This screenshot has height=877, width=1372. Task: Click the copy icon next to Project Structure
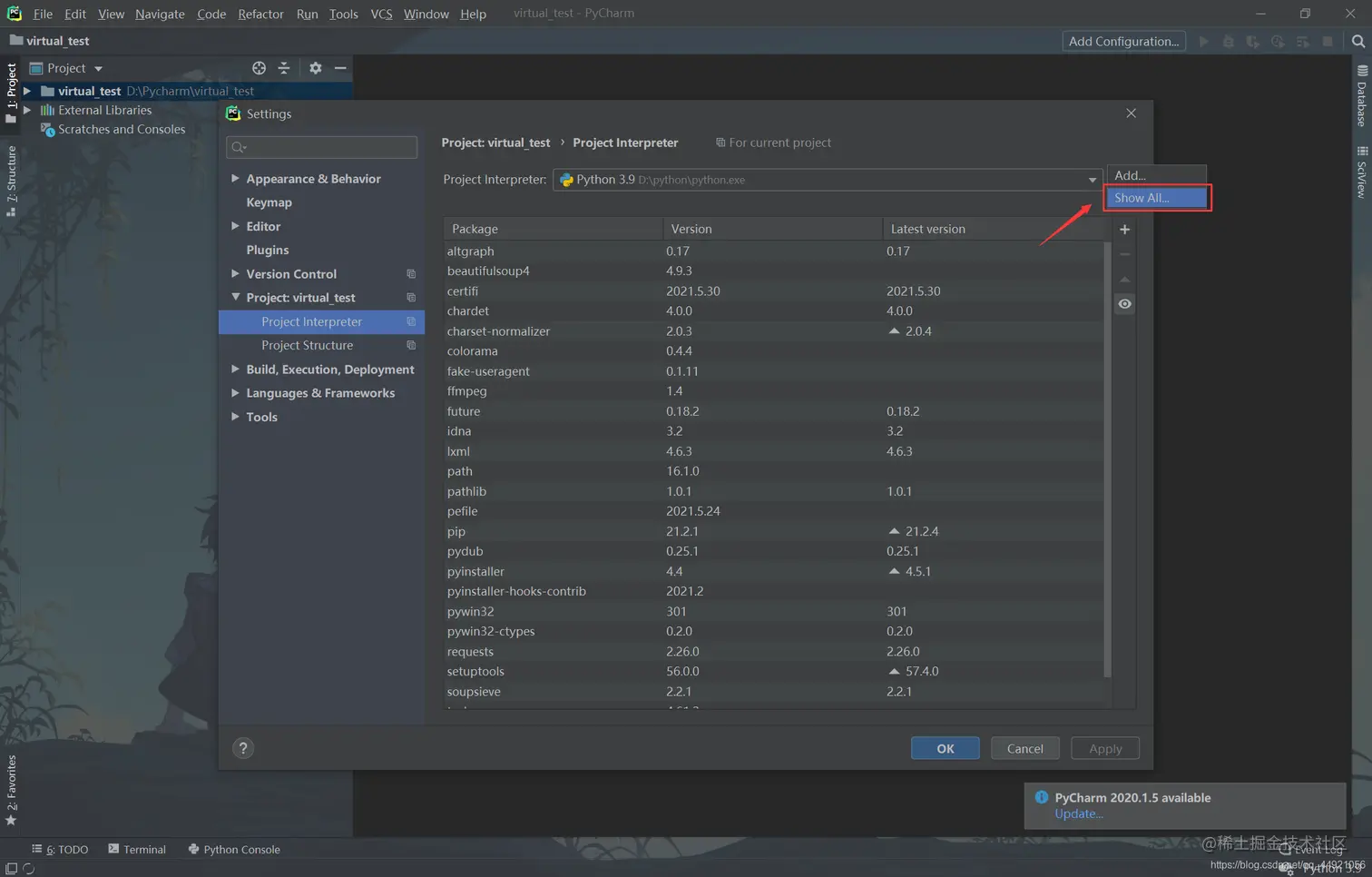point(411,345)
